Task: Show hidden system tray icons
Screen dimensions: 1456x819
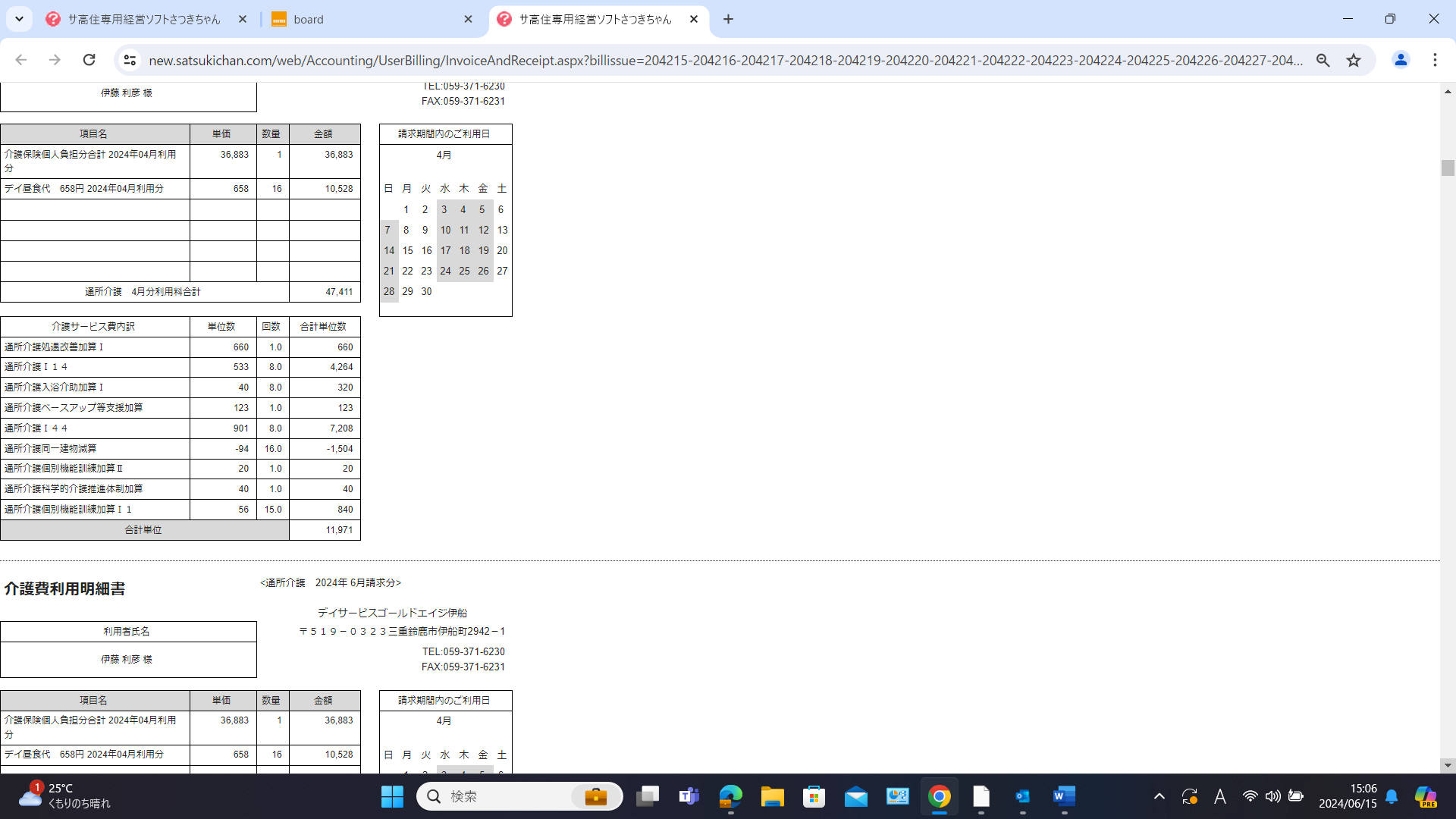Action: (1159, 796)
